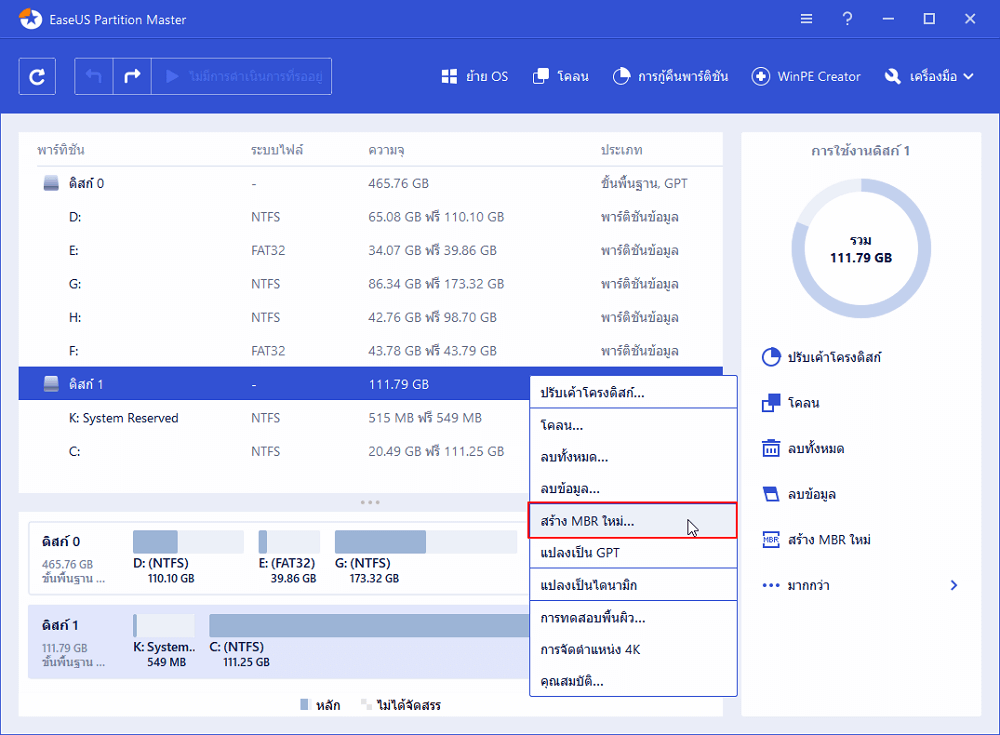Image resolution: width=1000 pixels, height=735 pixels.
Task: Open the โคลน (Clone) tool in top toolbar
Action: click(x=560, y=77)
